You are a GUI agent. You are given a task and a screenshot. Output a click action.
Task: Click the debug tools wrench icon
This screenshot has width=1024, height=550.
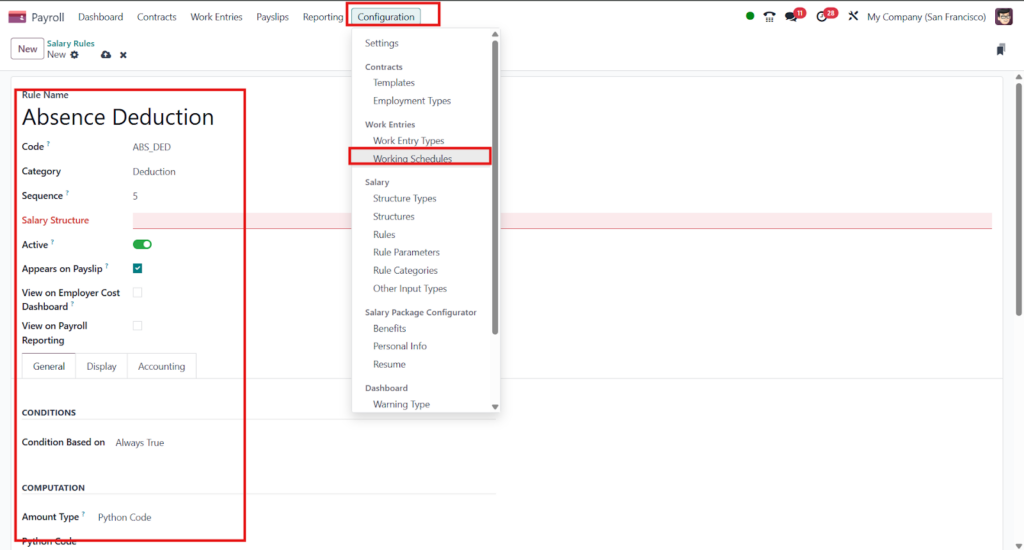pyautogui.click(x=853, y=16)
